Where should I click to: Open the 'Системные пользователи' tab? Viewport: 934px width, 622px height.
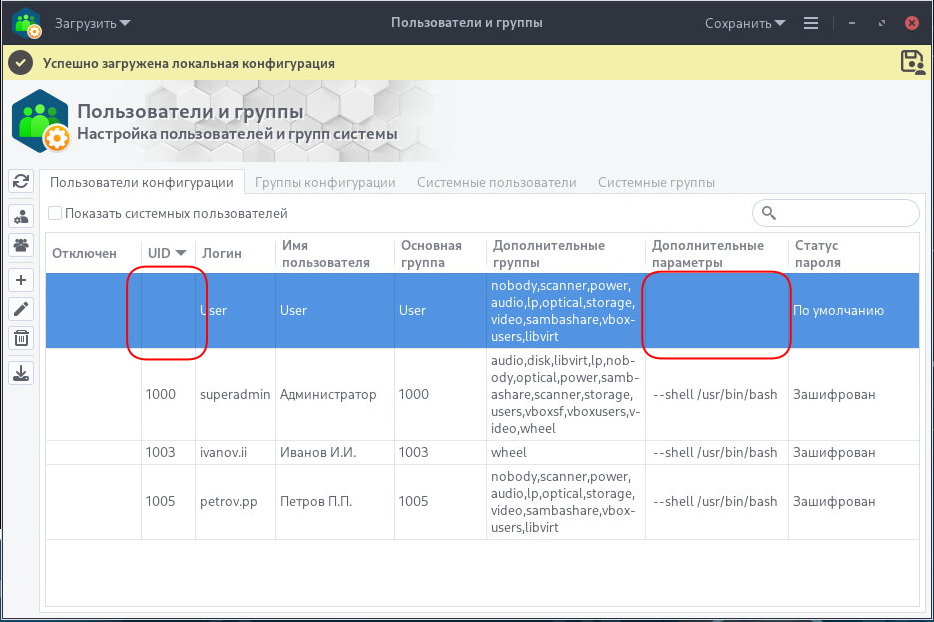click(x=496, y=182)
